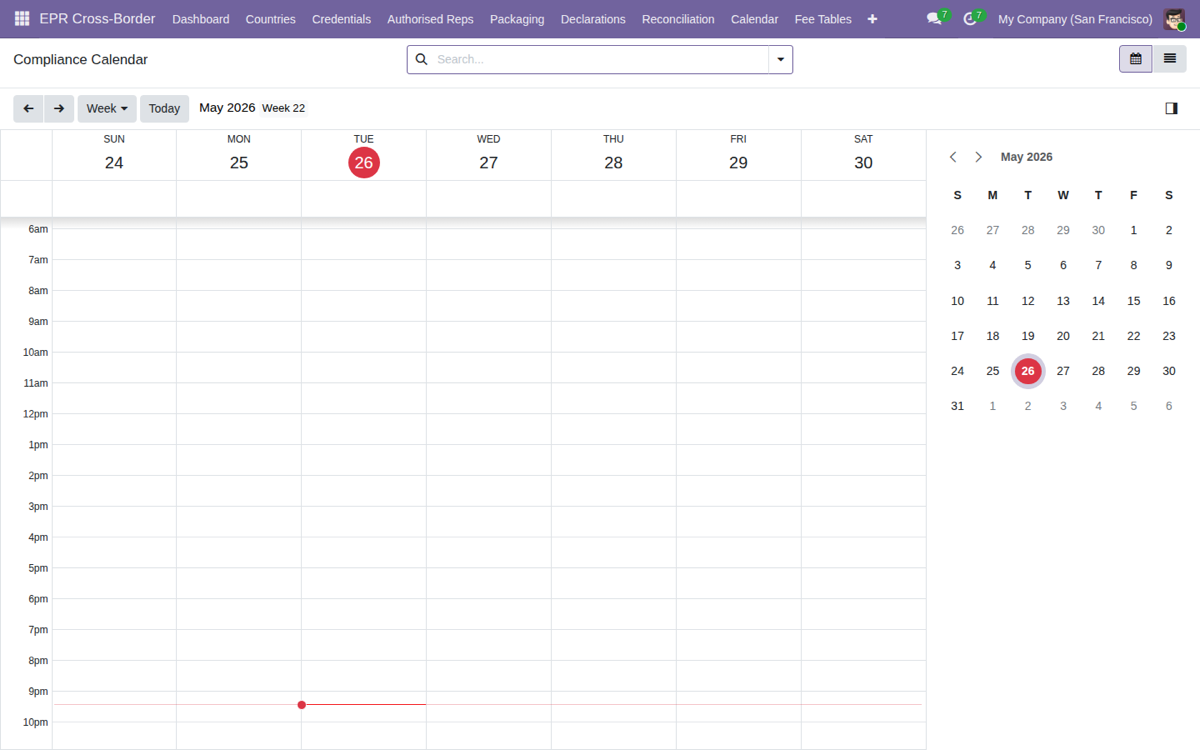Viewport: 1200px width, 750px height.
Task: Click the current time marker dot
Action: 302,705
